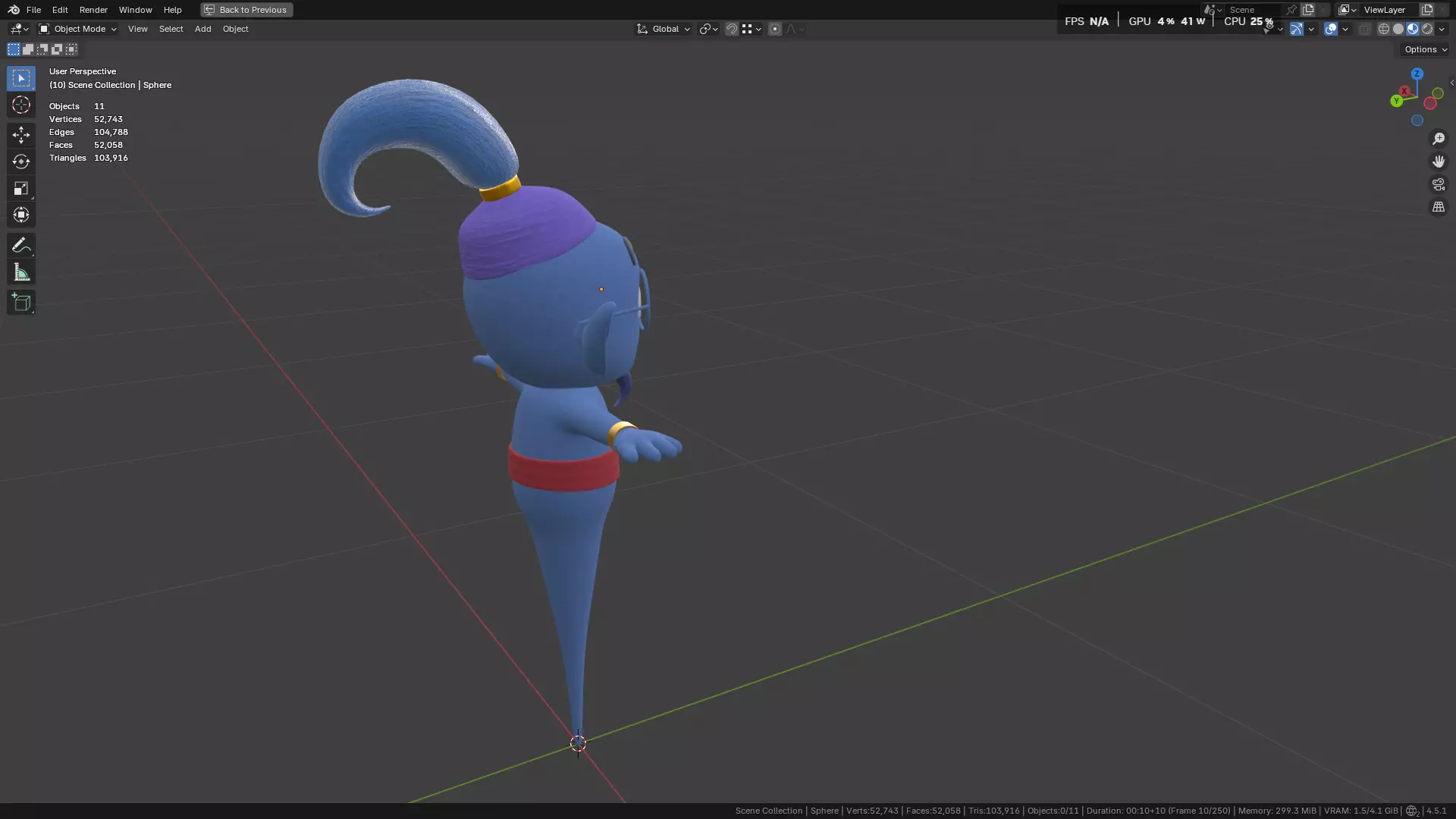Screen dimensions: 1456x819
Task: Switch to material preview shading
Action: pyautogui.click(x=1413, y=29)
